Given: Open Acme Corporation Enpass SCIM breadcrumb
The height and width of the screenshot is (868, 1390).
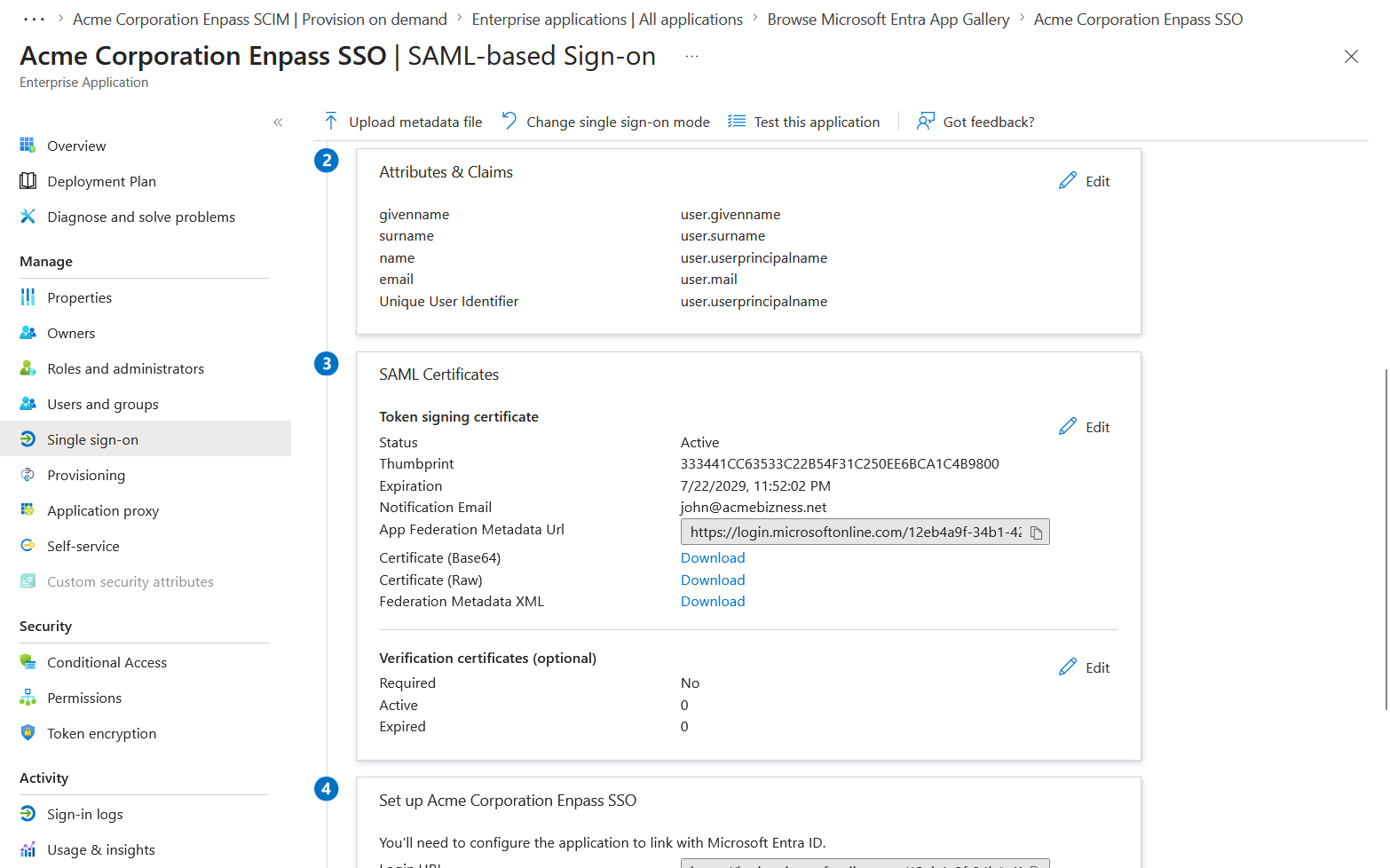Looking at the screenshot, I should tap(260, 20).
